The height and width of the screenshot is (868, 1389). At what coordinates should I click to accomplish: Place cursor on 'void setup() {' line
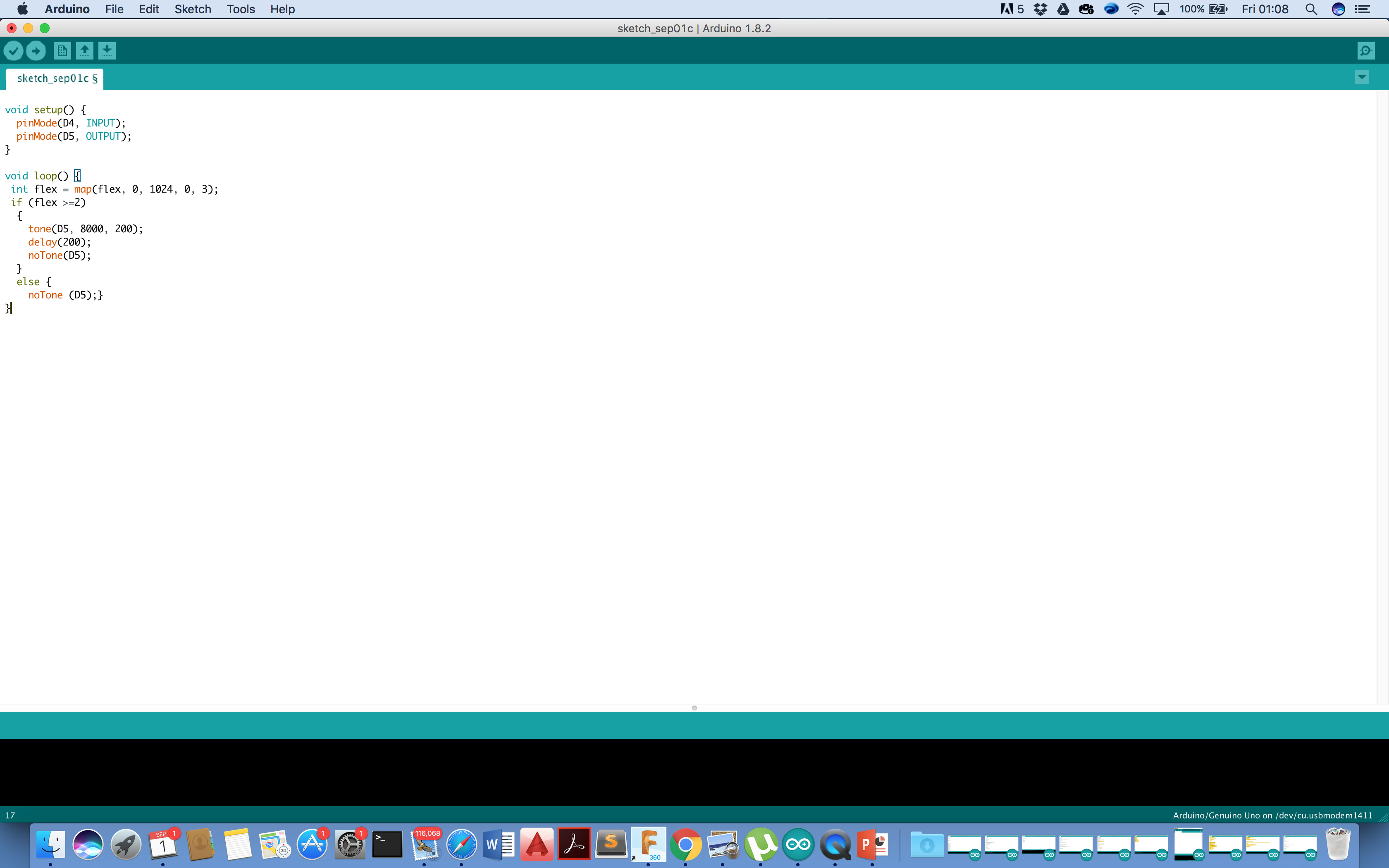45,110
